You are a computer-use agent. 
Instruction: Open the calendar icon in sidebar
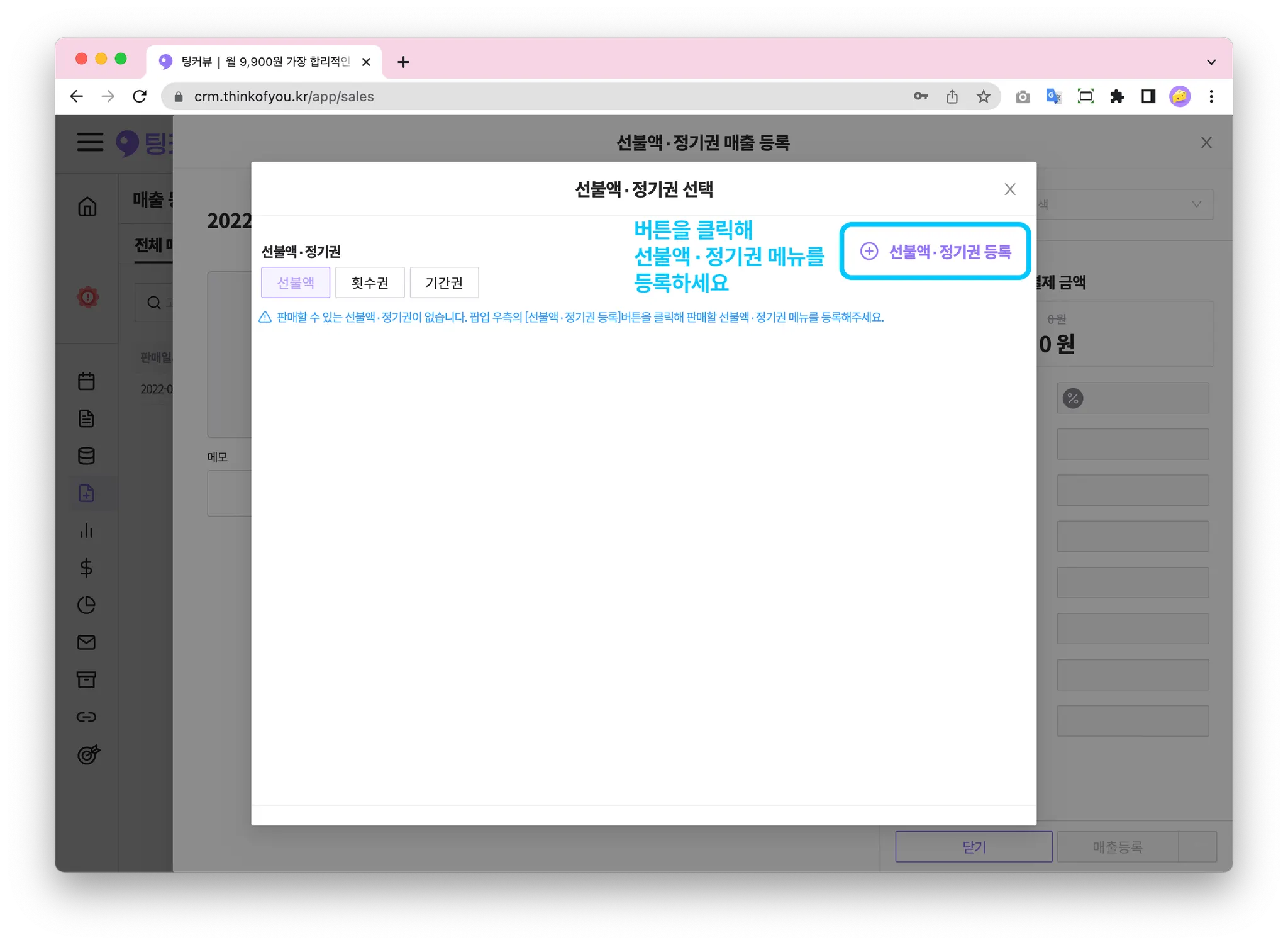[x=86, y=381]
